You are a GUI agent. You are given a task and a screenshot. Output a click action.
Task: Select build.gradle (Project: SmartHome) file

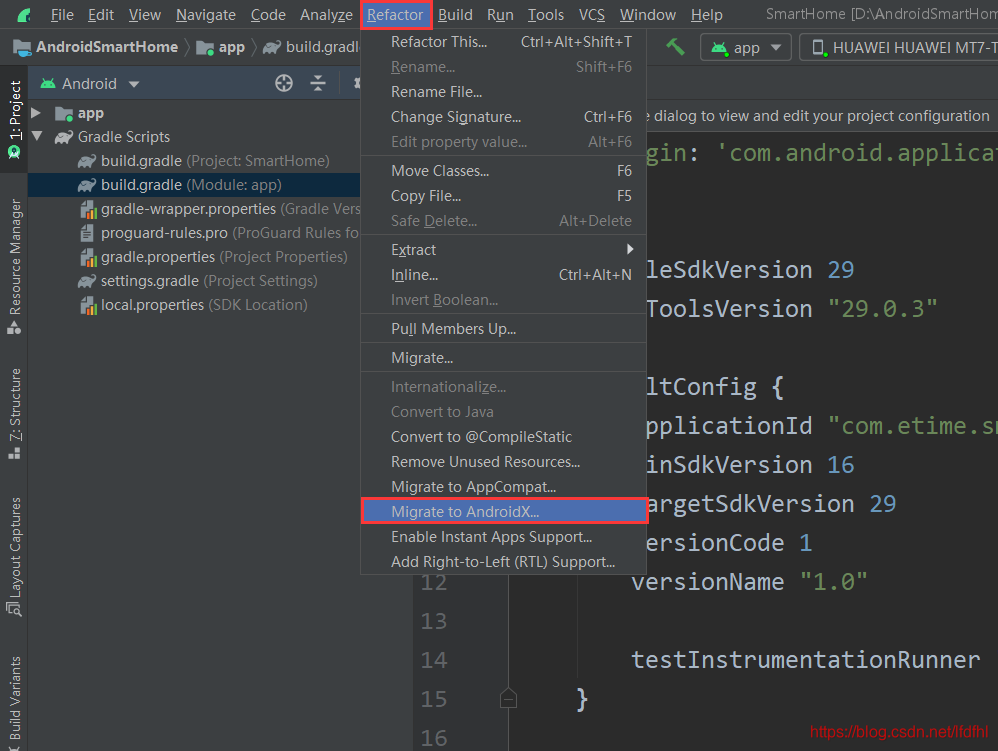204,161
